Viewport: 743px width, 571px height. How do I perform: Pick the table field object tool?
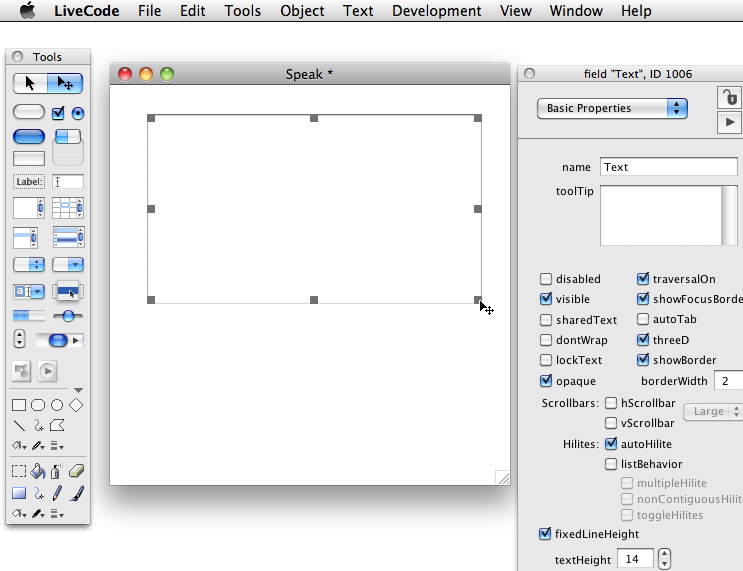point(68,208)
